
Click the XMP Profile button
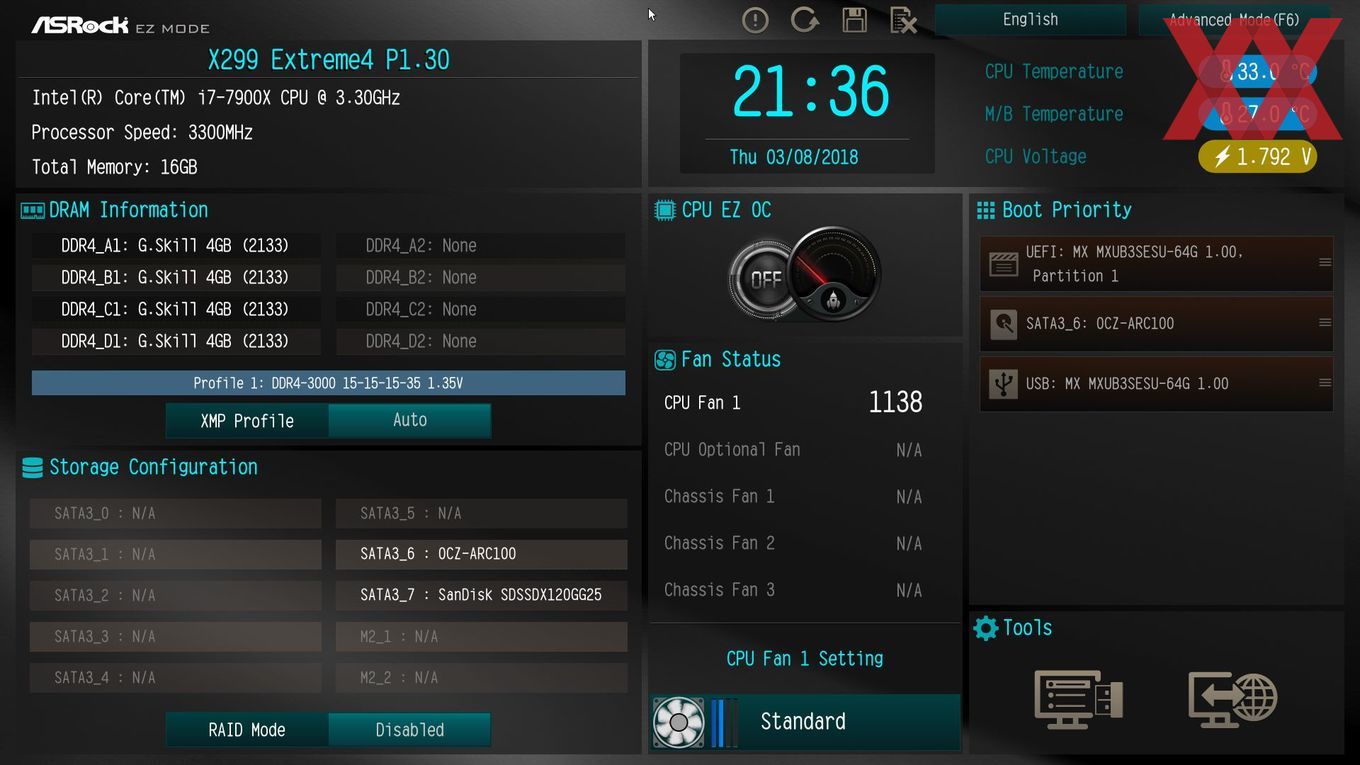[247, 420]
